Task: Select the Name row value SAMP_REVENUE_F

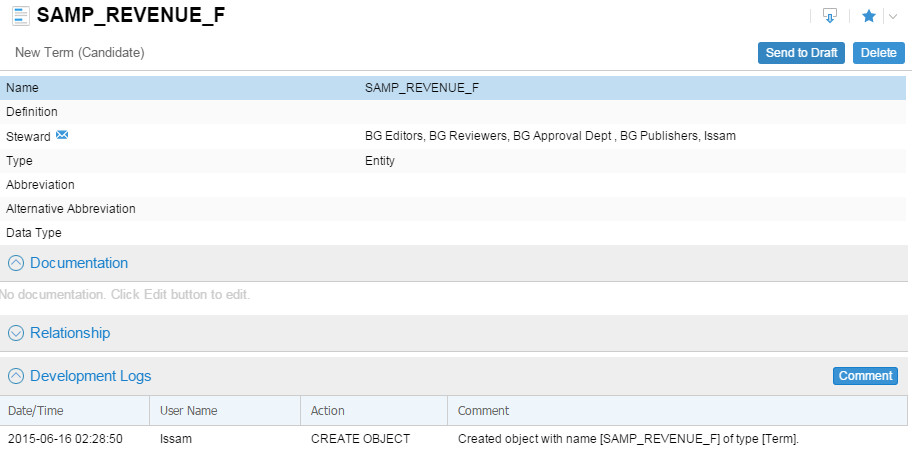Action: click(422, 88)
